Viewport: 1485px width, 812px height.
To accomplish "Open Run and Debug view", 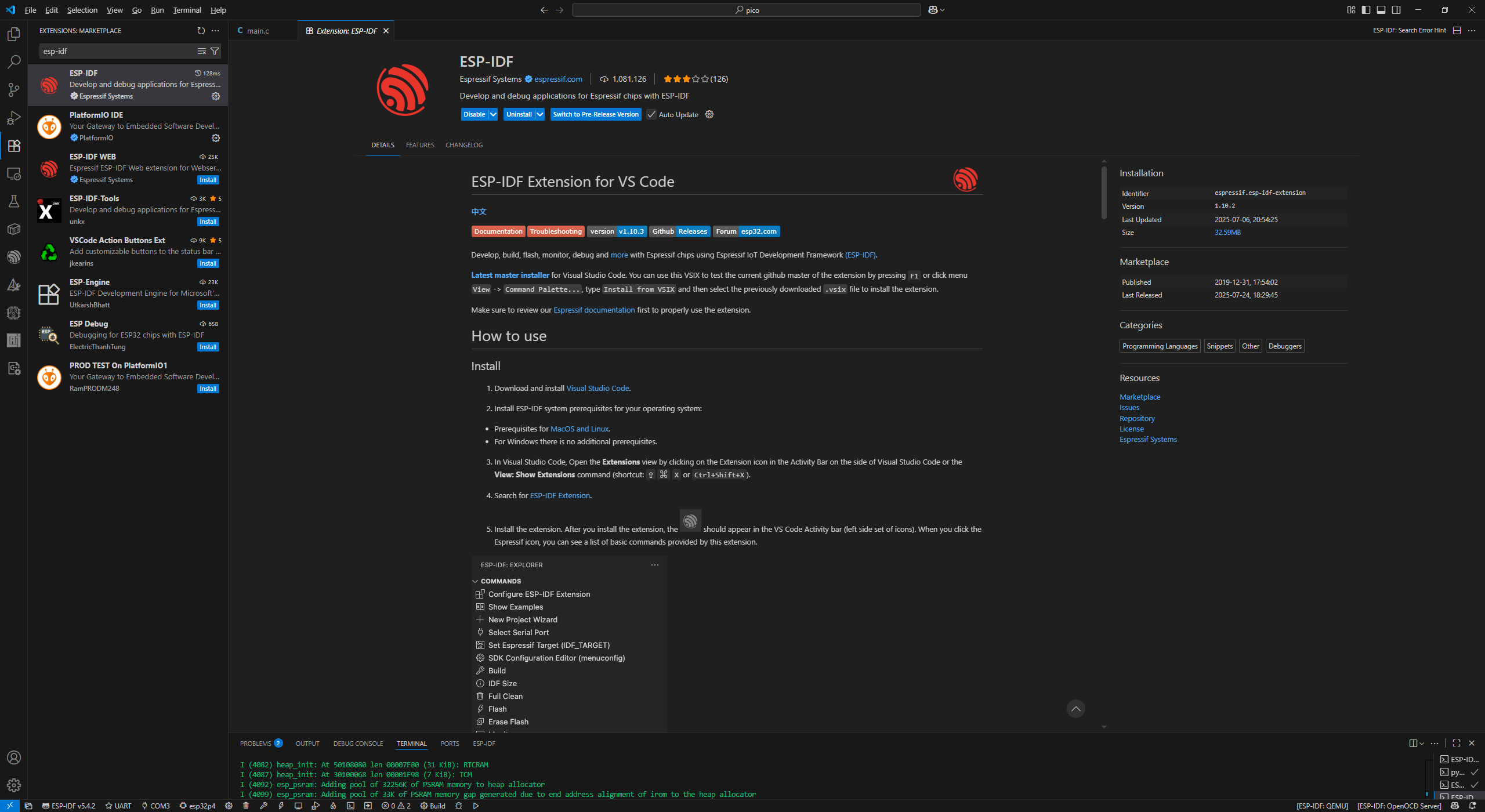I will coord(13,118).
